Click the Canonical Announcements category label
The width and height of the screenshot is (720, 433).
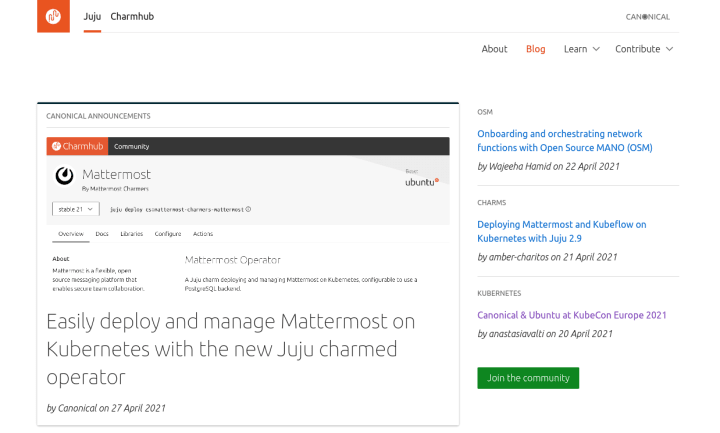pos(98,116)
